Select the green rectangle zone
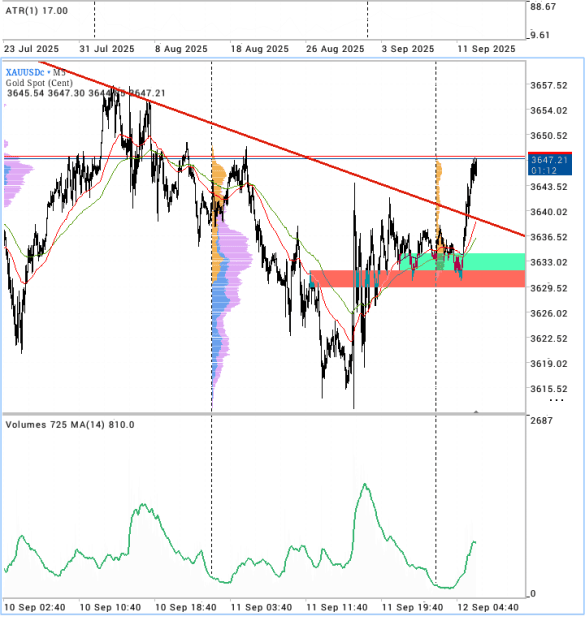This screenshot has width=585, height=625. click(x=462, y=261)
